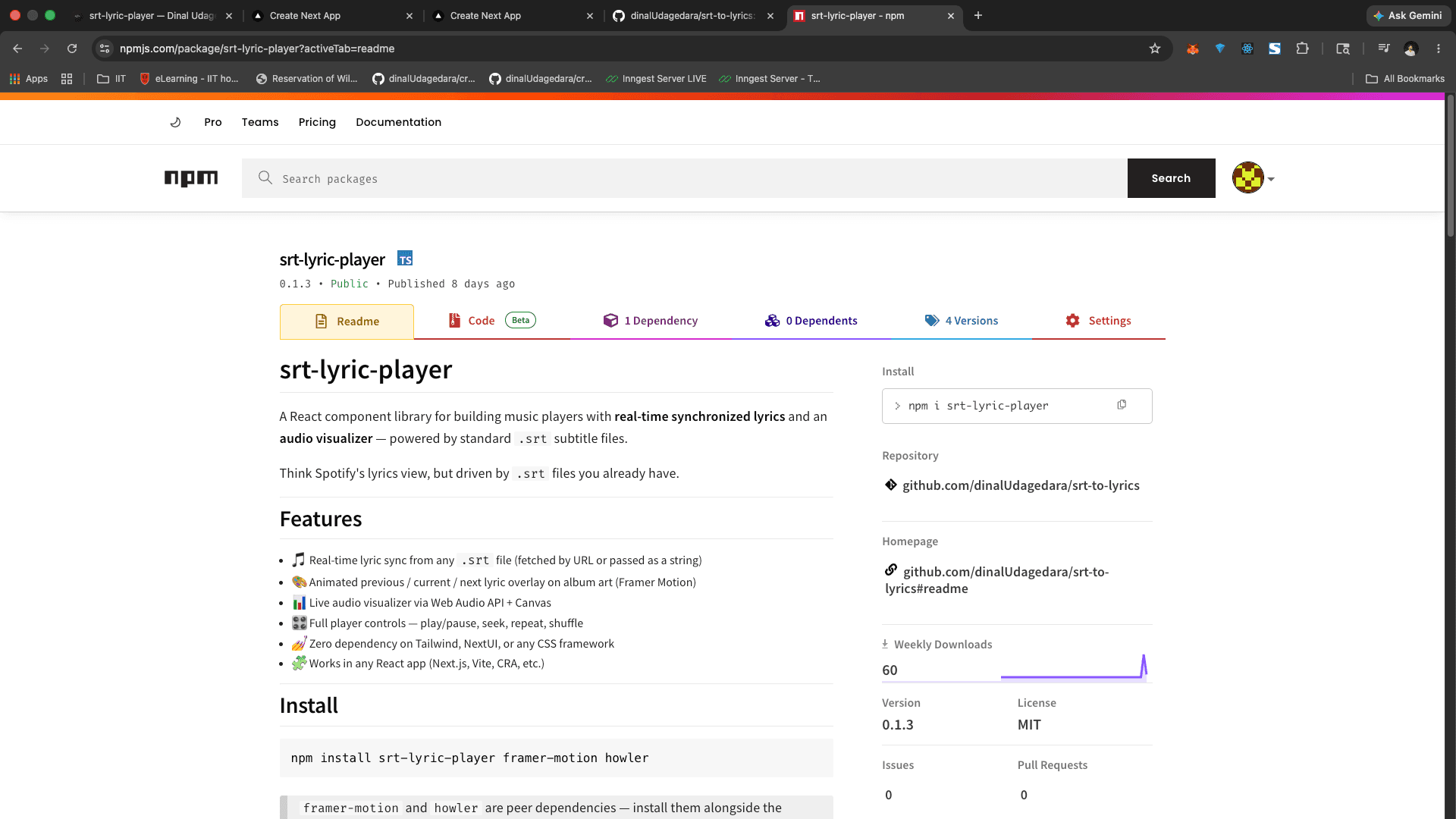Copy the npm install command
This screenshot has height=819, width=1456.
coord(1122,405)
